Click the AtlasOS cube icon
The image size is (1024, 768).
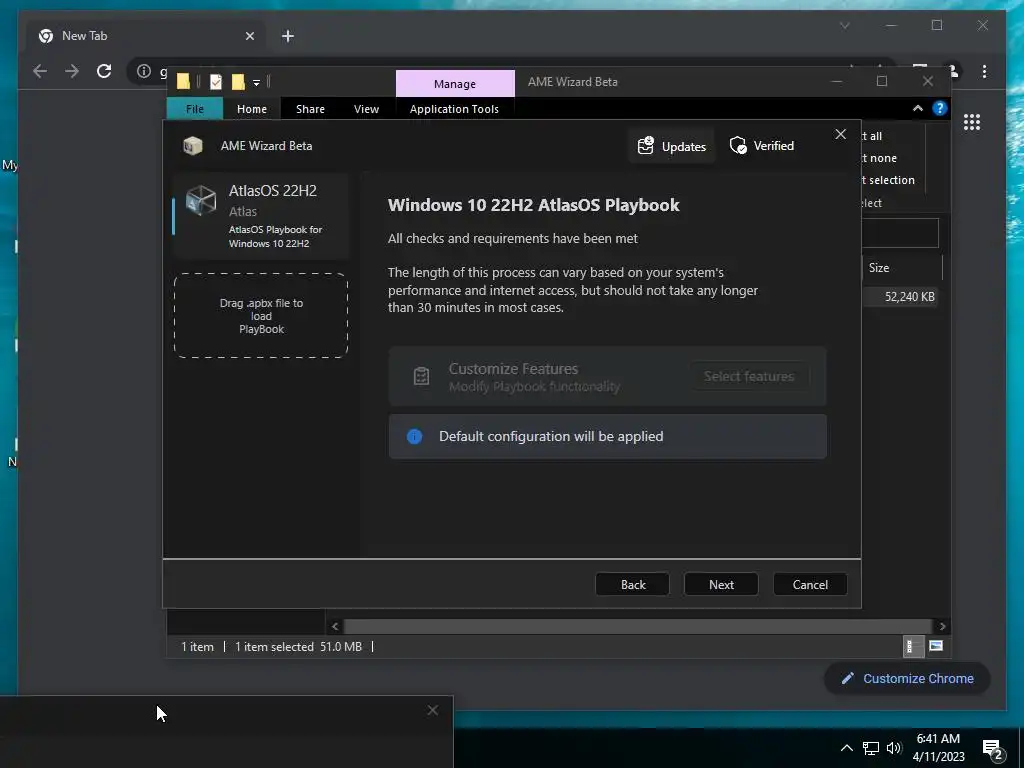click(200, 200)
